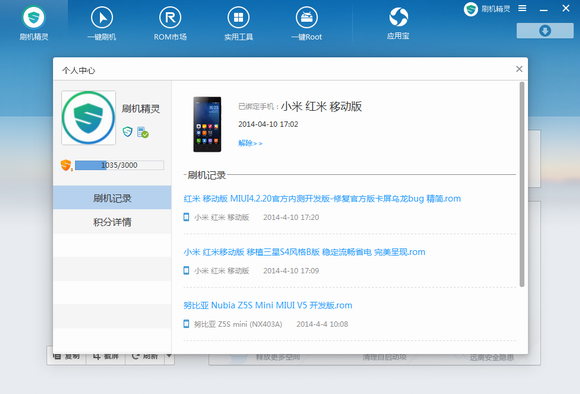Click the 2014-4-4 10:08 timestamp
The height and width of the screenshot is (394, 580).
322,324
